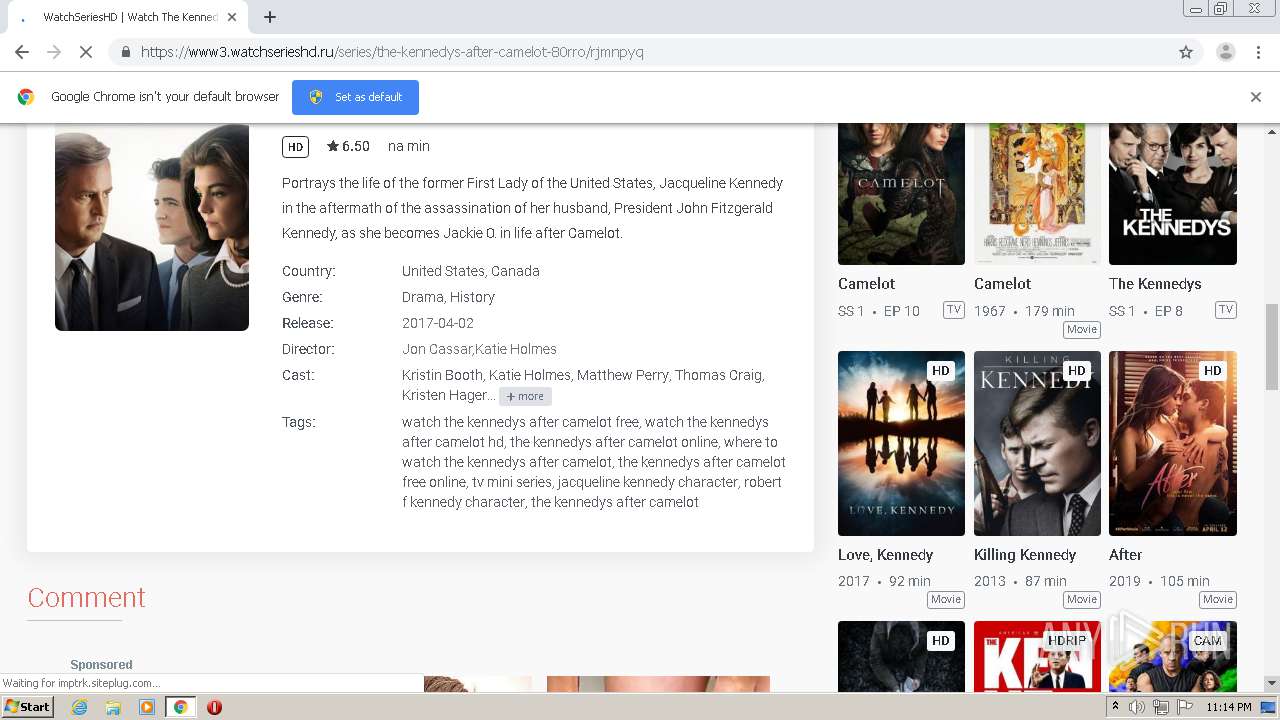
Task: Click the Set as default button
Action: tap(355, 97)
